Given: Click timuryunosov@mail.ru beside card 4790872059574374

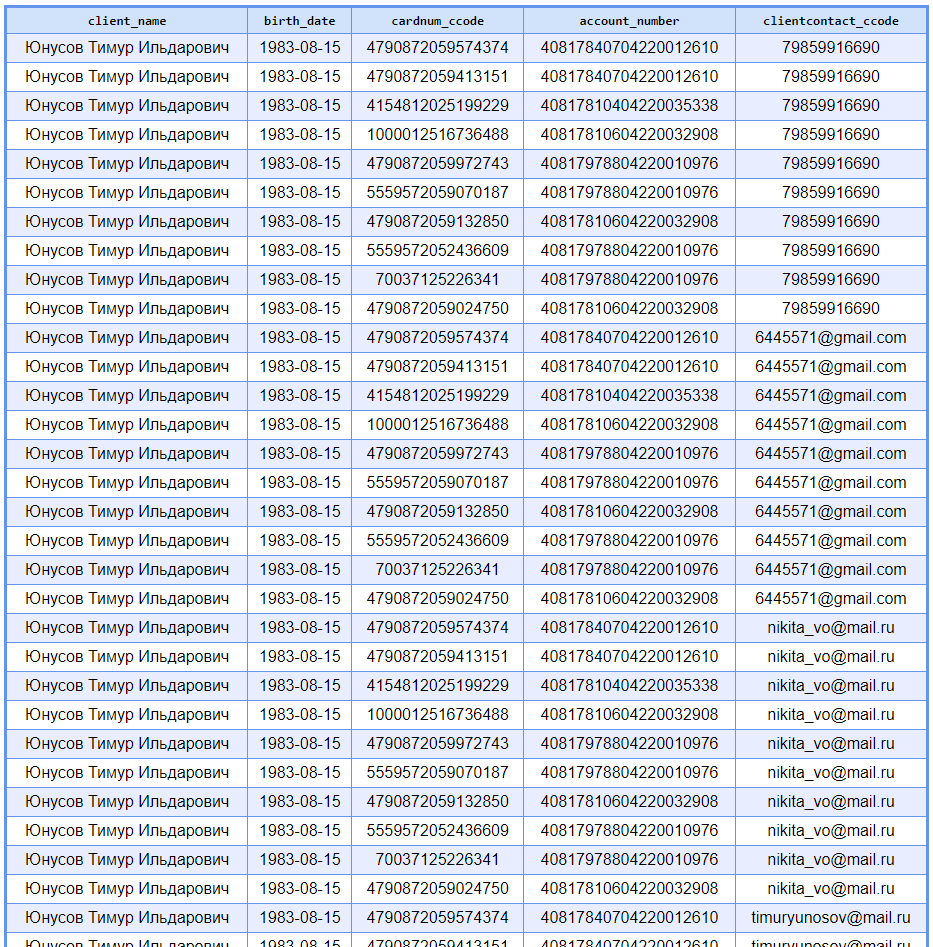Looking at the screenshot, I should pos(830,918).
